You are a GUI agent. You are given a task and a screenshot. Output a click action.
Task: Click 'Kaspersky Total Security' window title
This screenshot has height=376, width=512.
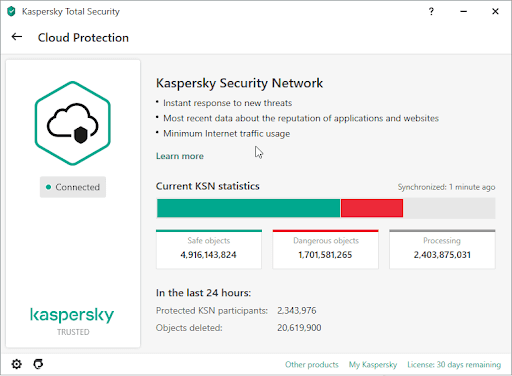[x=71, y=12]
